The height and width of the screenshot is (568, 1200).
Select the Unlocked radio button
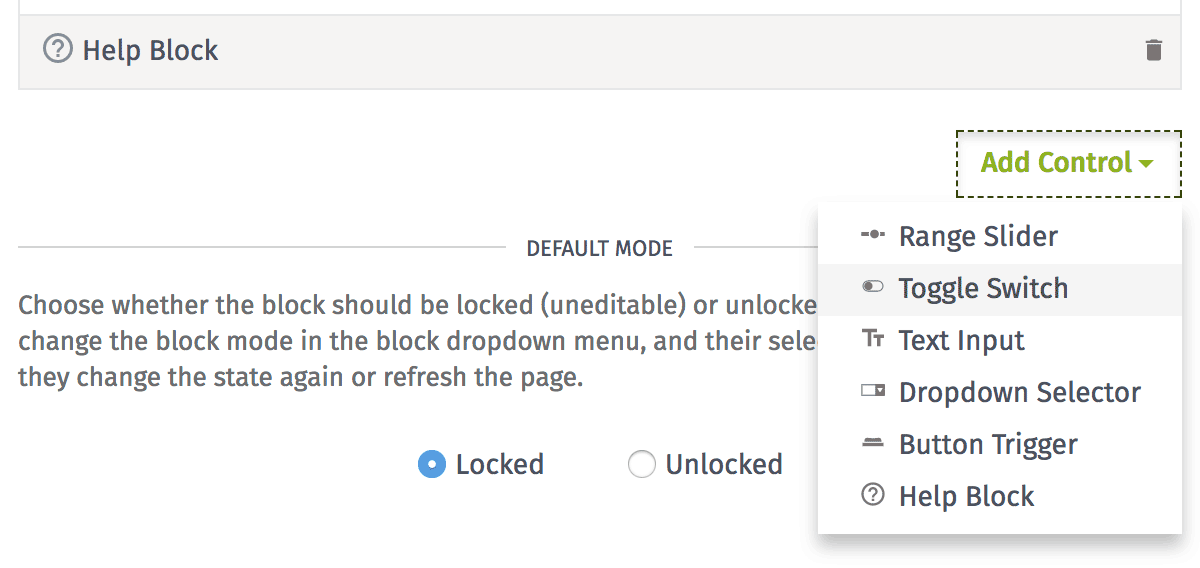(x=641, y=464)
